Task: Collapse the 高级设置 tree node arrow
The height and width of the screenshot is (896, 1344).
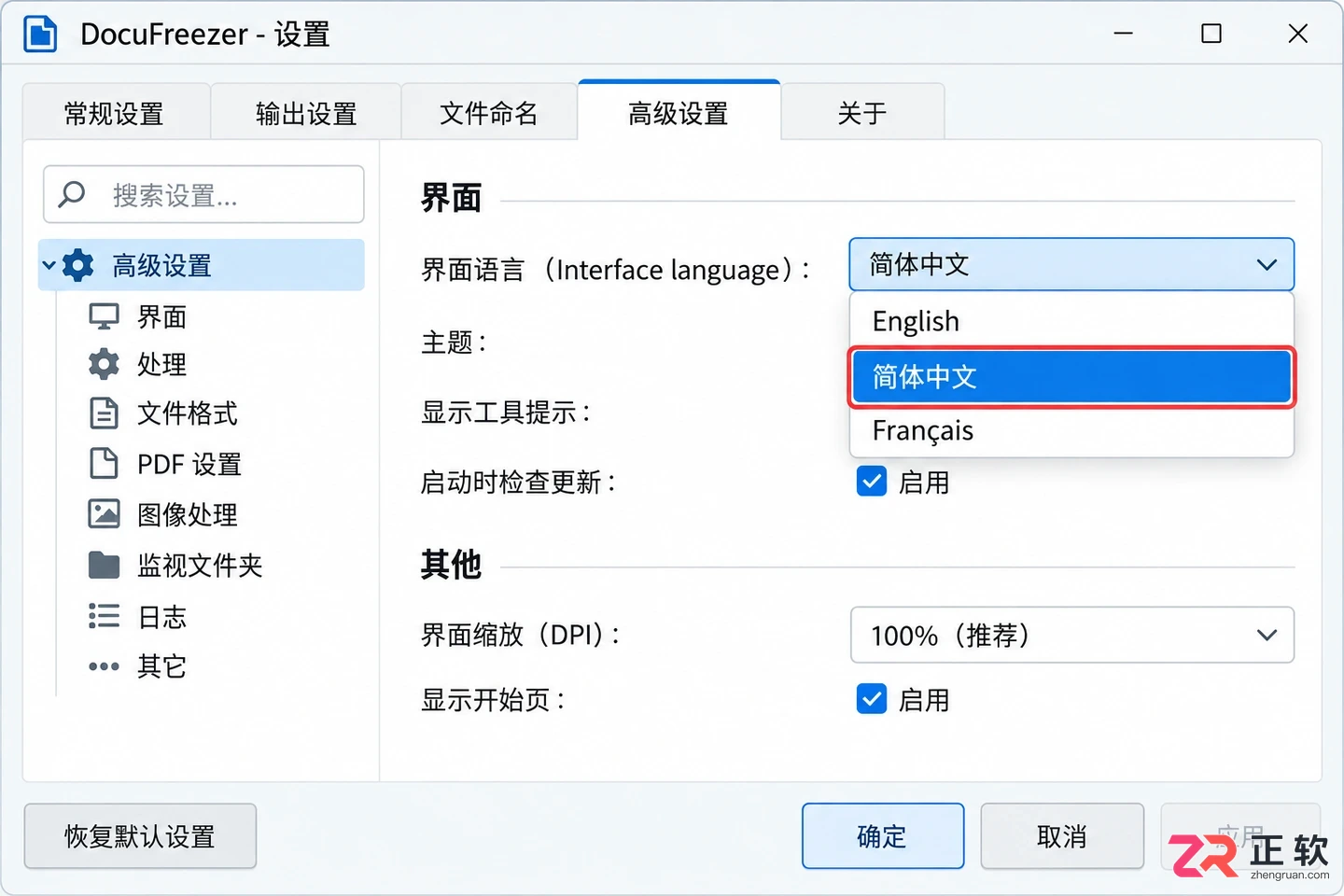Action: pyautogui.click(x=49, y=265)
